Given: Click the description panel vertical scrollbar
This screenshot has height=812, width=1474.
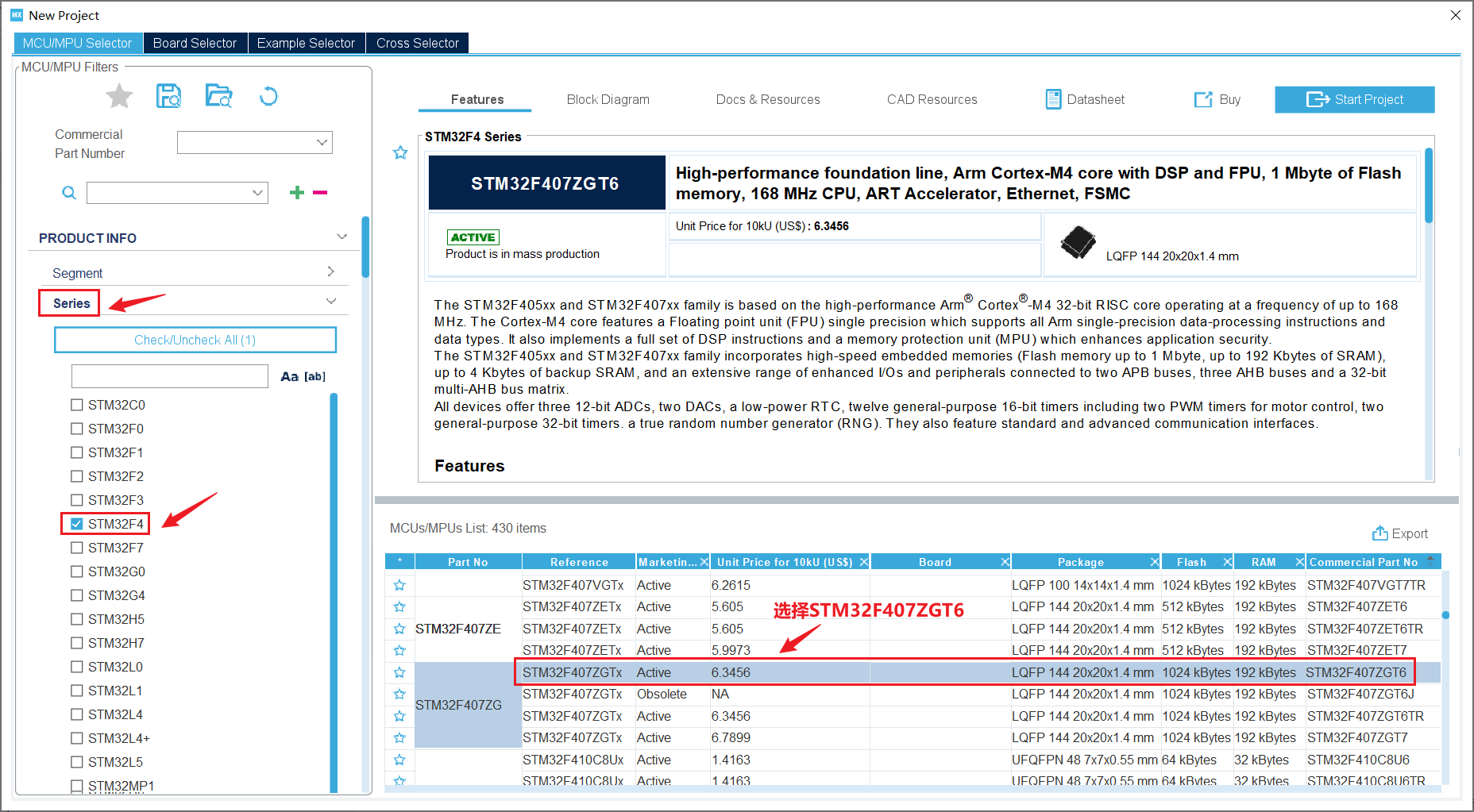Looking at the screenshot, I should coord(1429,186).
